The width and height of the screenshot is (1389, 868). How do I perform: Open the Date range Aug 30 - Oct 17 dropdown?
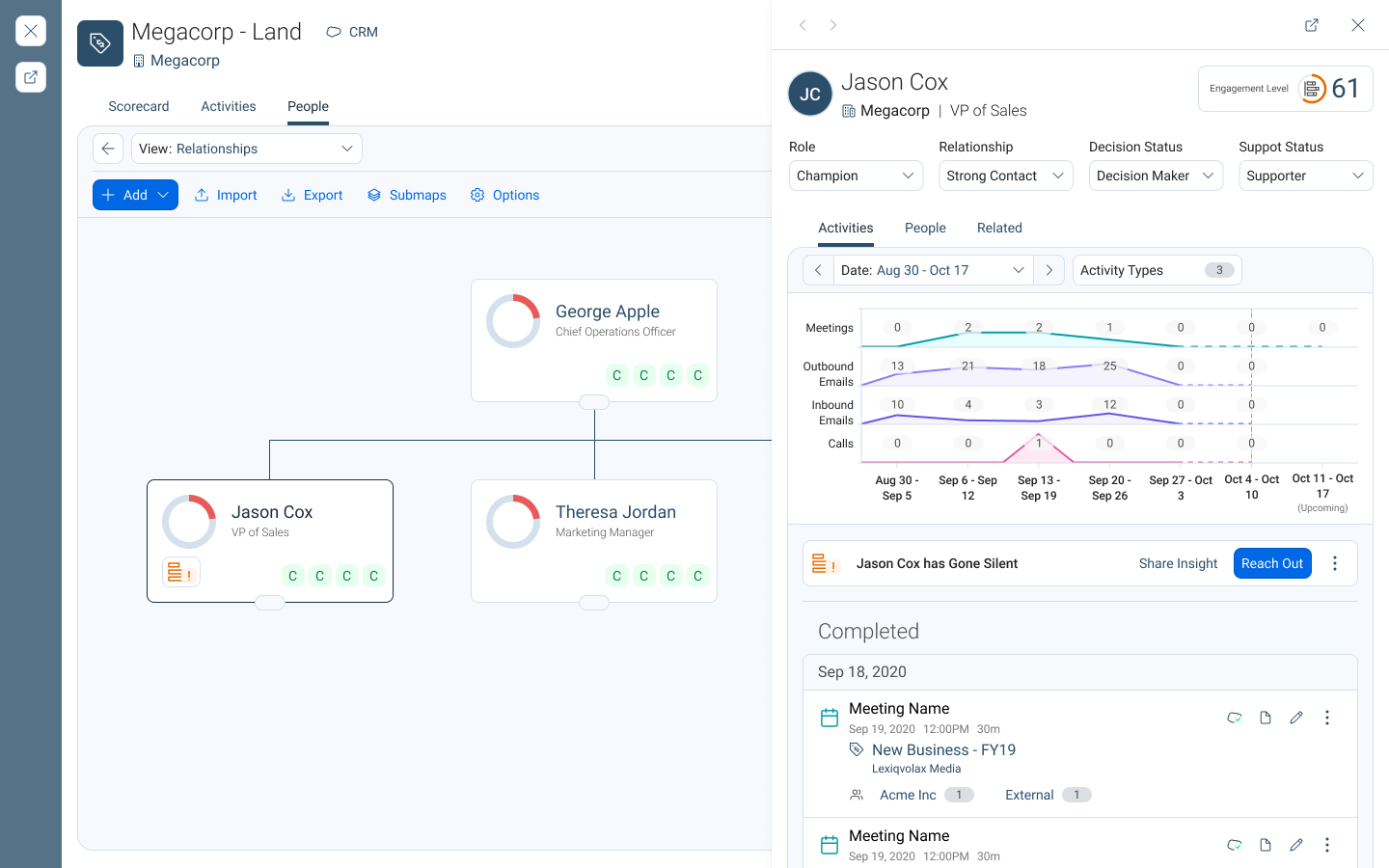(933, 270)
